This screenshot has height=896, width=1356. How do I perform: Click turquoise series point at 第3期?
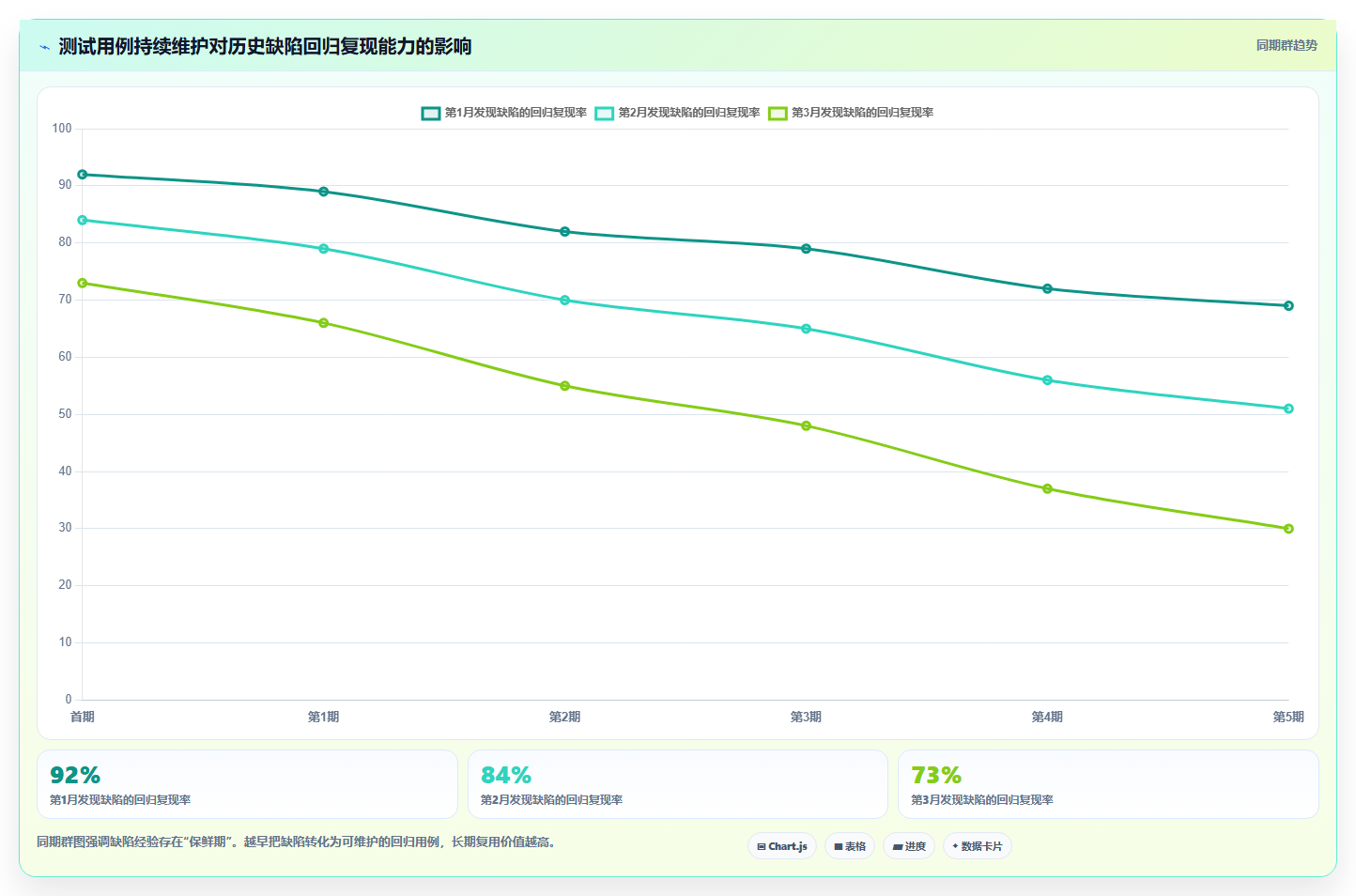point(806,329)
